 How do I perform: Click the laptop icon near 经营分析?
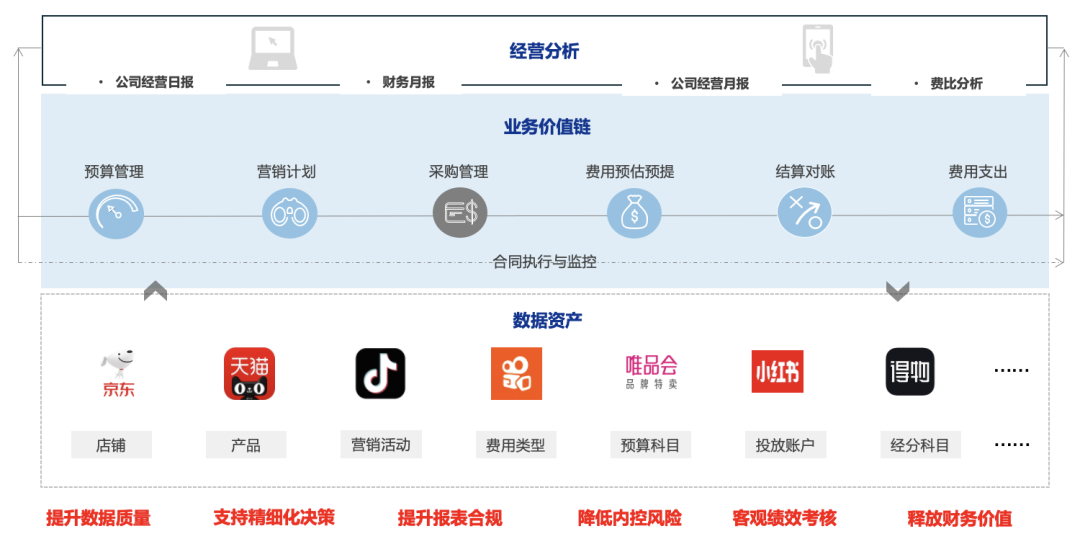[272, 48]
